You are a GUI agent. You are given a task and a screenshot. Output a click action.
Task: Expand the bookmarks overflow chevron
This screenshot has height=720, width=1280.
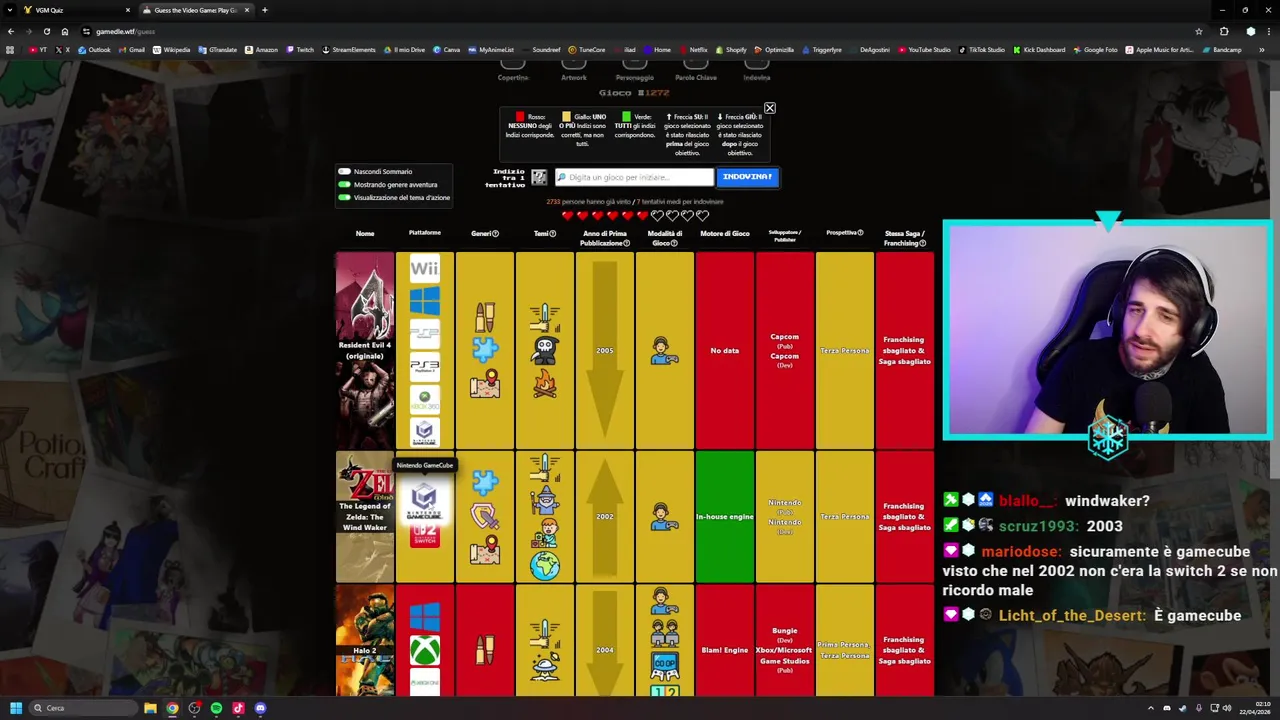[1261, 50]
